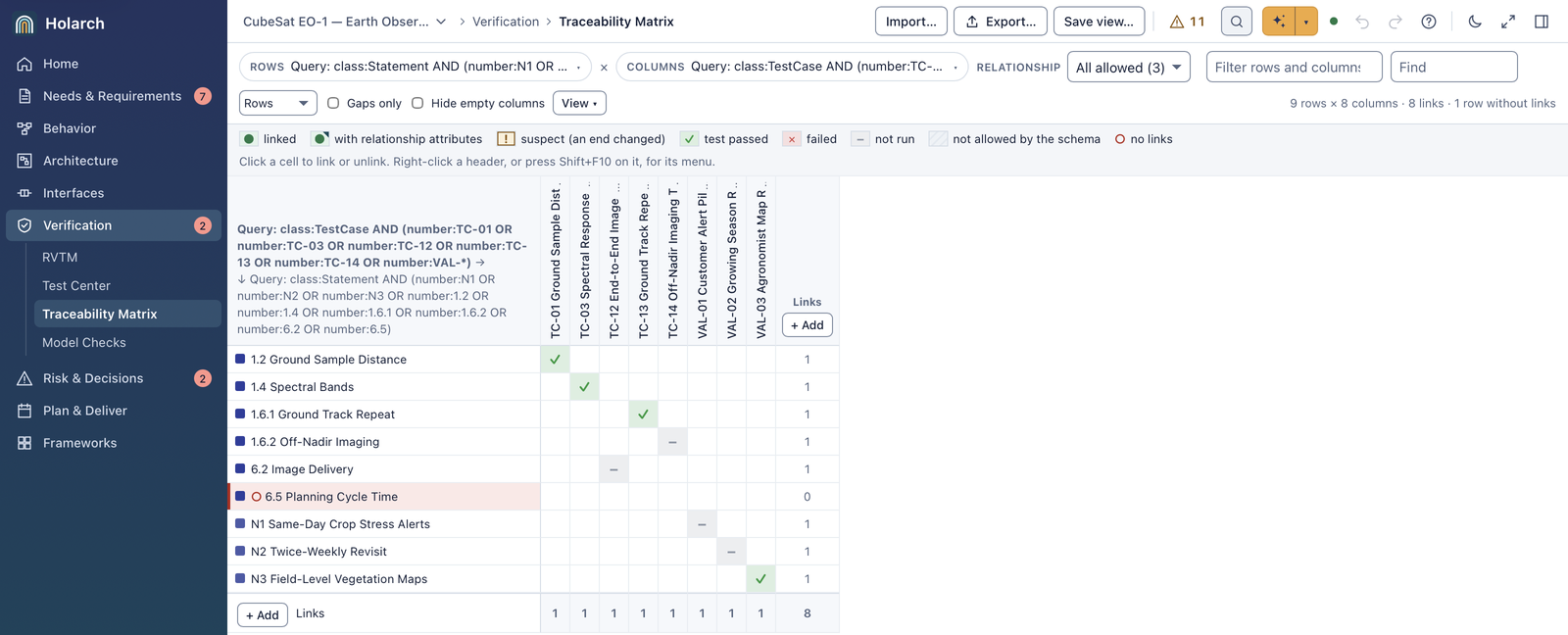Open Architecture section

[x=114, y=161]
